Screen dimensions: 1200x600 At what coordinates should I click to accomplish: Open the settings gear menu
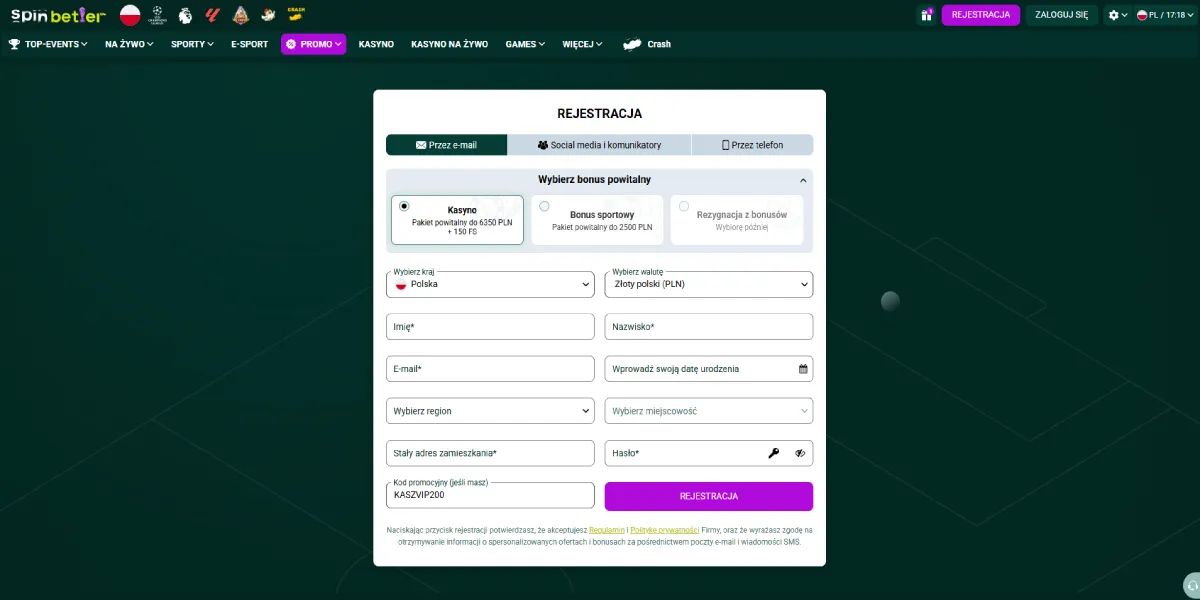coord(1118,15)
